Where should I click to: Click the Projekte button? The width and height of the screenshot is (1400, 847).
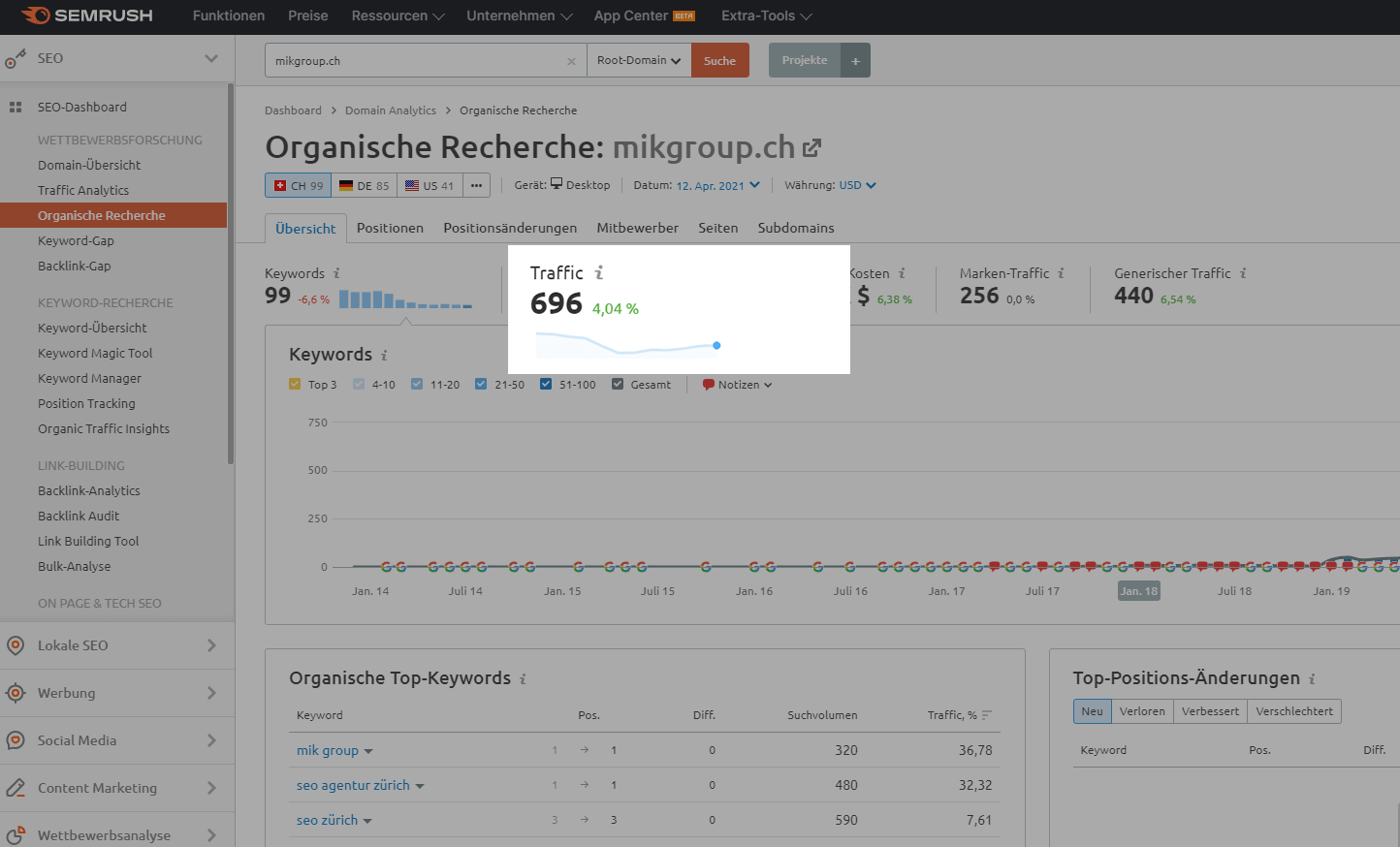coord(805,60)
